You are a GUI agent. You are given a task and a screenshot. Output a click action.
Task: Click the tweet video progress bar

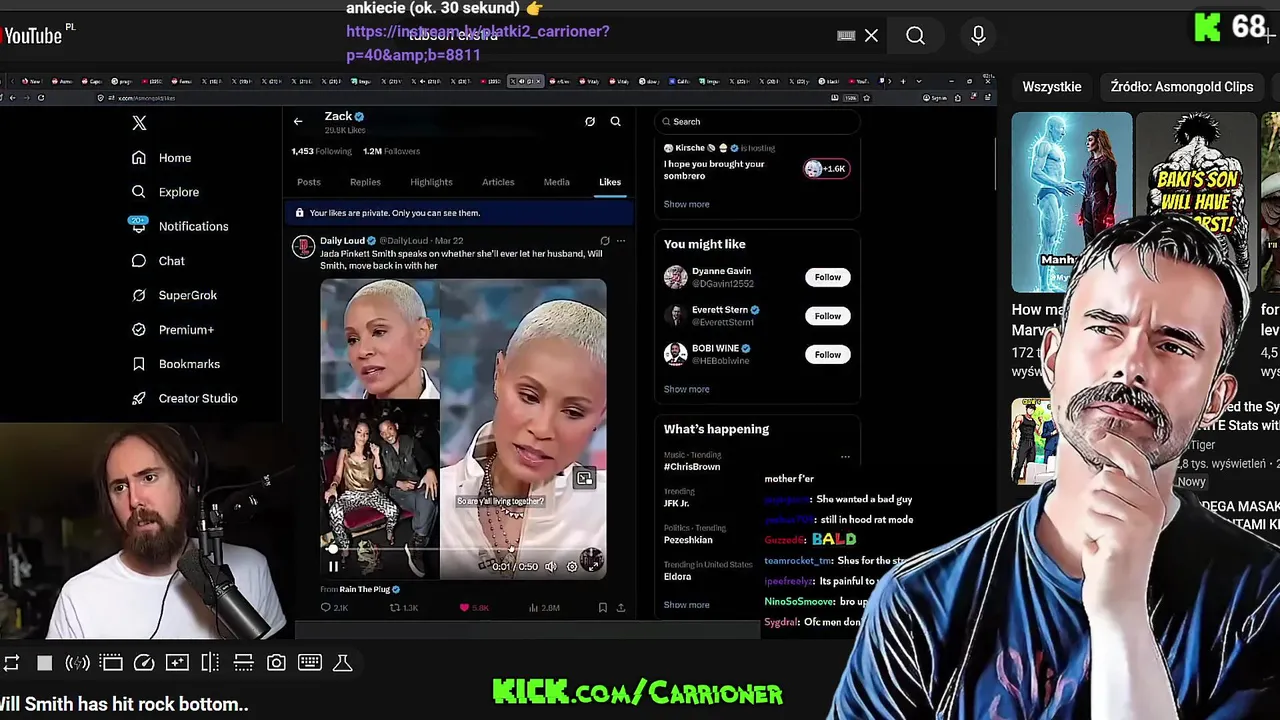click(463, 549)
